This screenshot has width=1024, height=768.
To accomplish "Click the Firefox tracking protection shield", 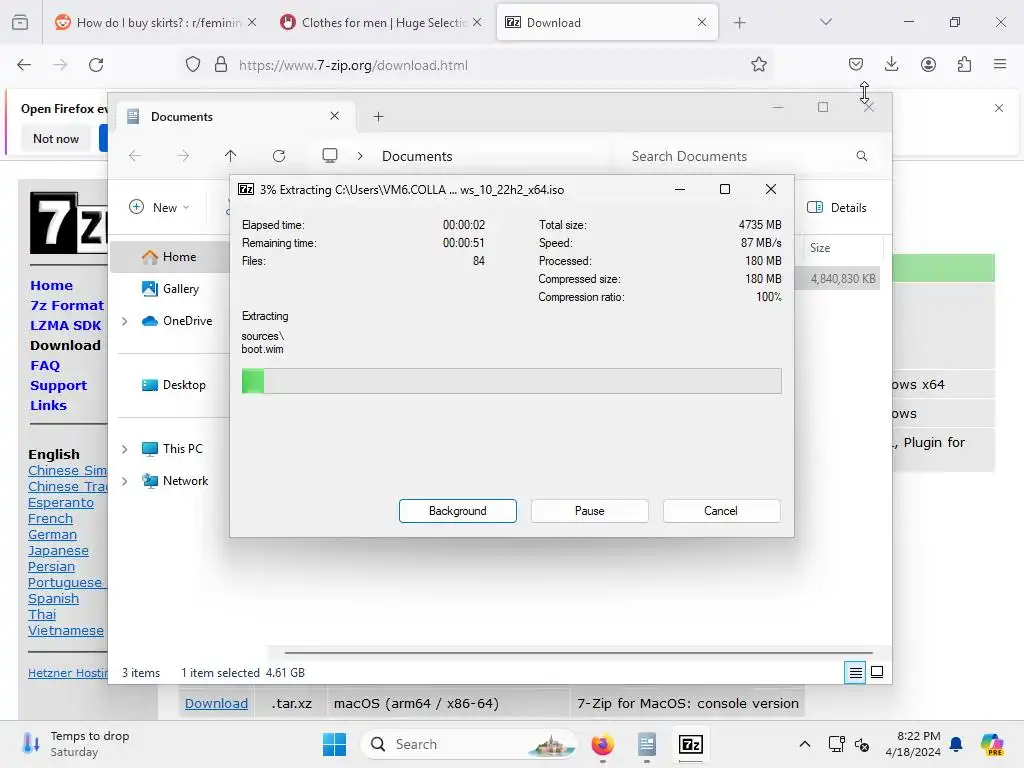I will [193, 65].
